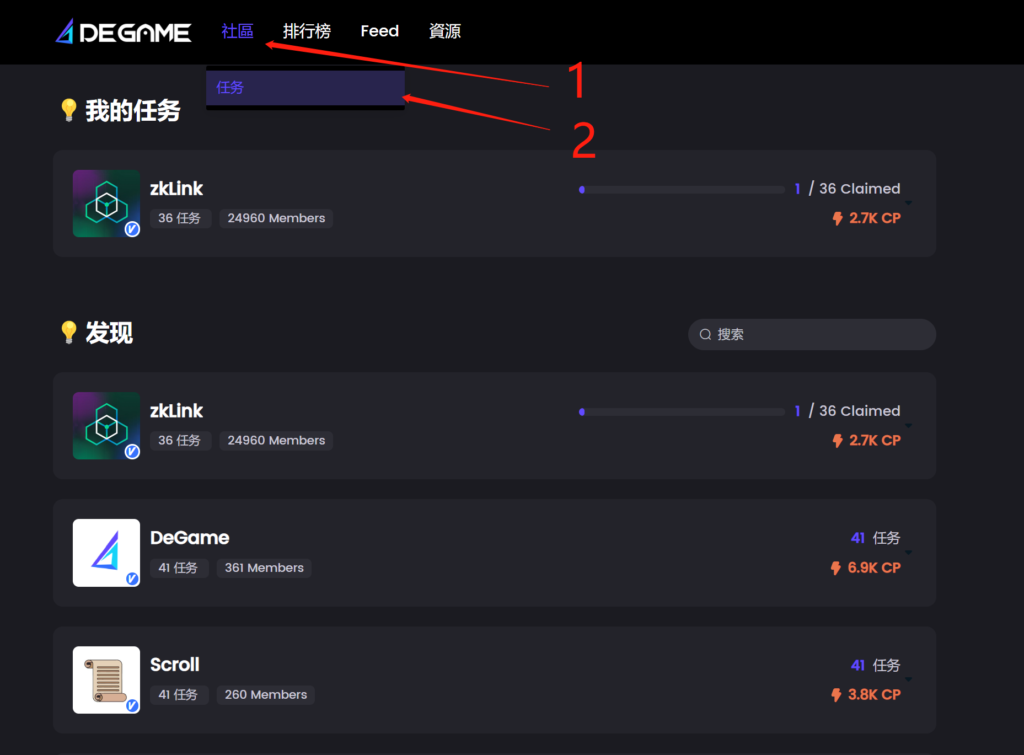1024x755 pixels.
Task: Expand the DeGame card chevron
Action: click(908, 553)
